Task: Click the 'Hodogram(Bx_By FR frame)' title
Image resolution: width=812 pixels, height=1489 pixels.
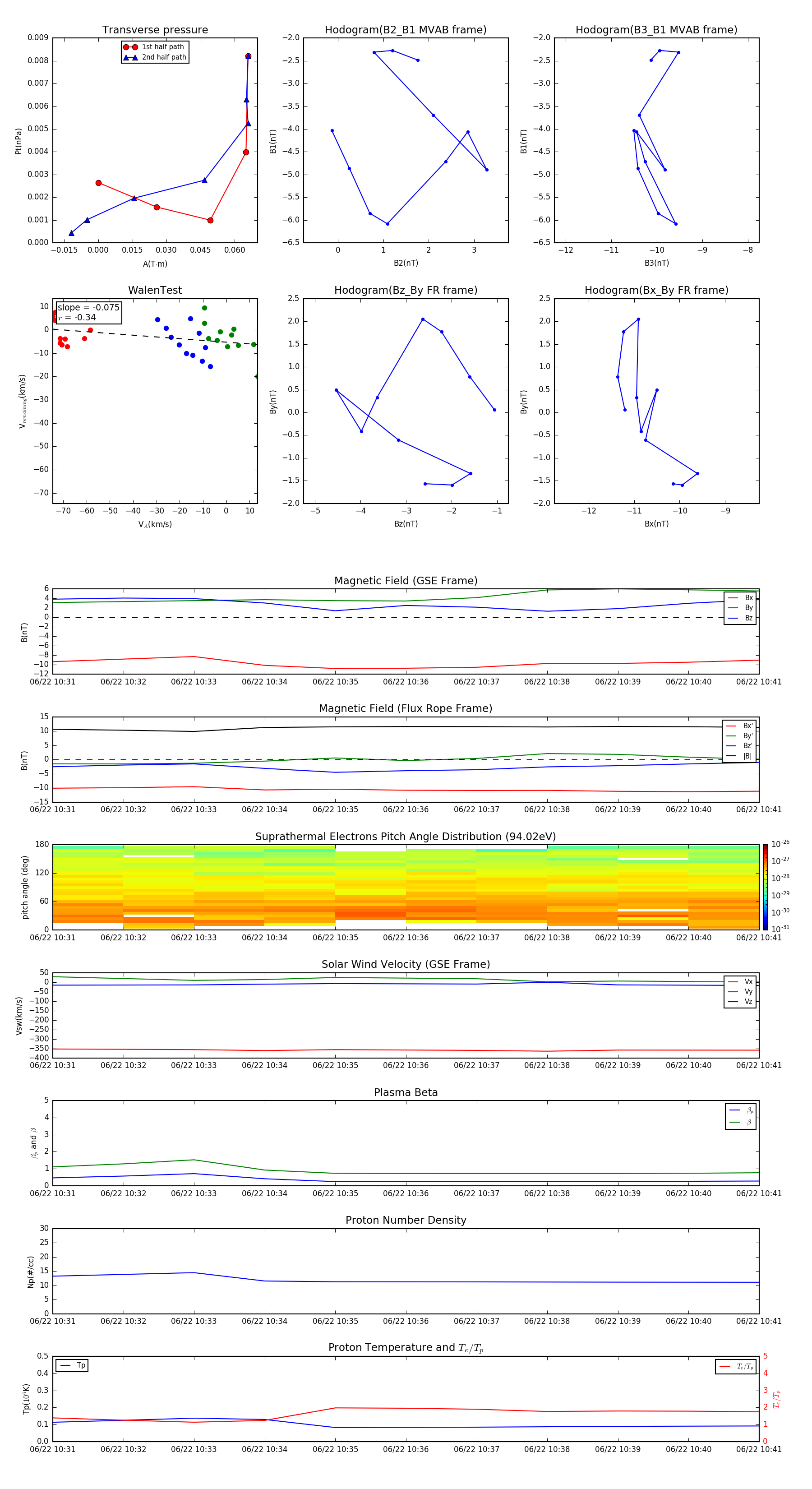Action: click(656, 290)
